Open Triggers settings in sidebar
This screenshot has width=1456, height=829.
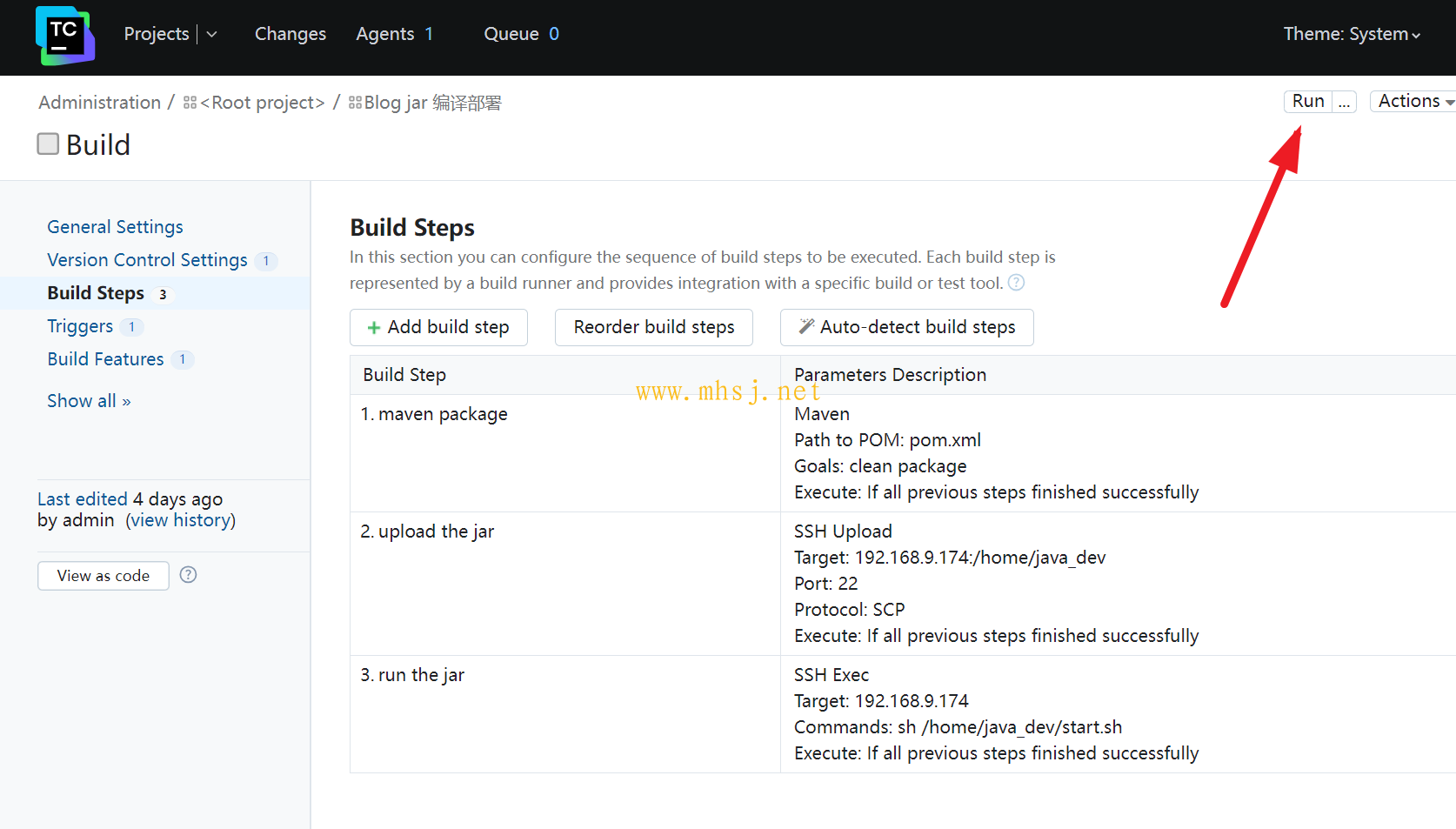point(80,326)
